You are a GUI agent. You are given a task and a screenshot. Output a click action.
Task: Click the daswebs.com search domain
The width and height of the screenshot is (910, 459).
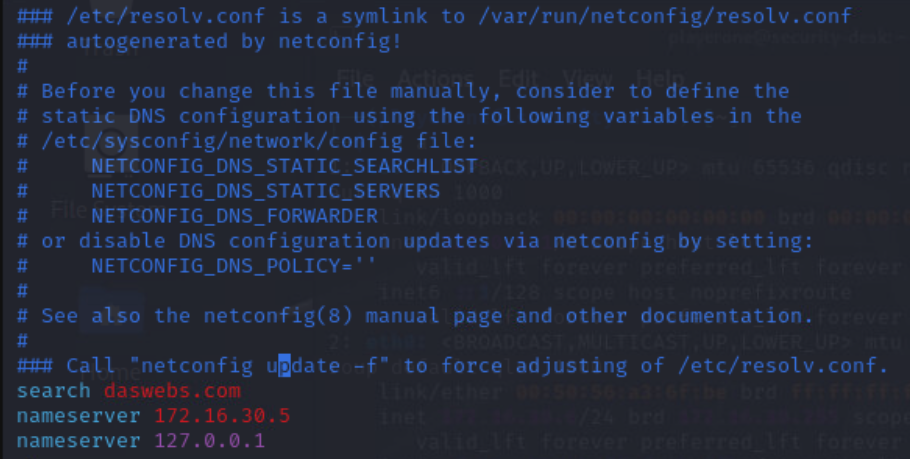point(172,391)
